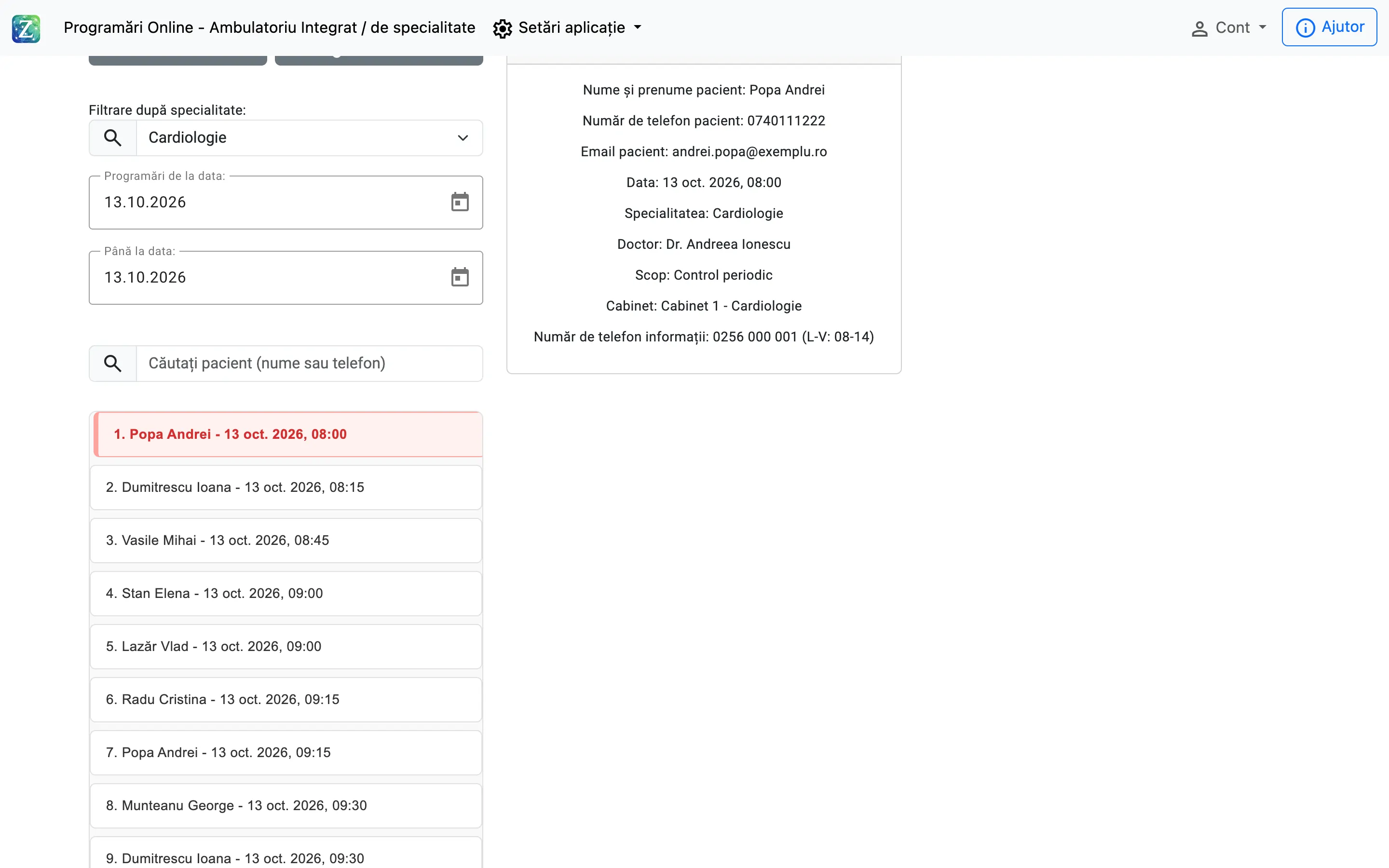Click the information phone 0256 000 001 line

(x=704, y=337)
